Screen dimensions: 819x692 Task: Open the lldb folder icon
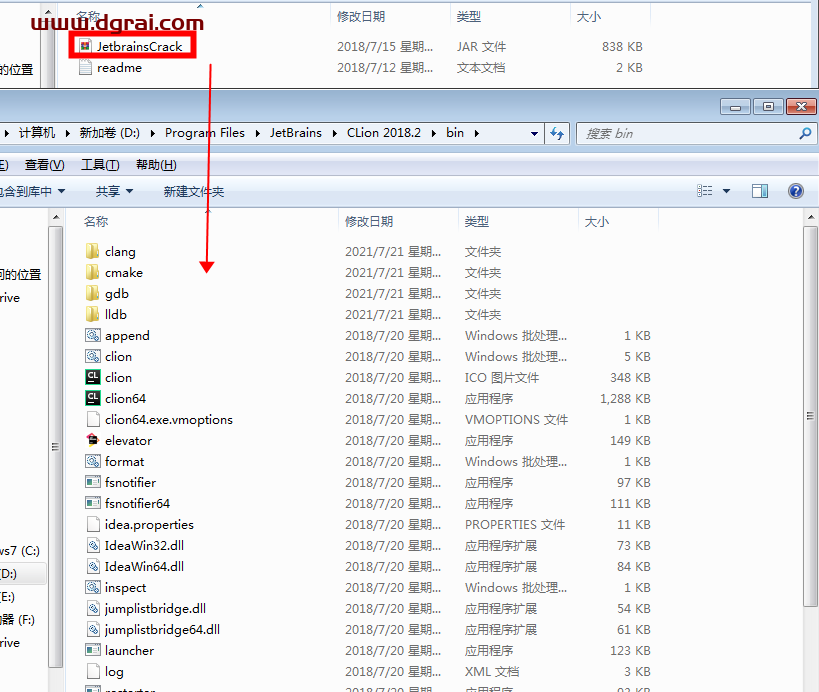coord(92,314)
